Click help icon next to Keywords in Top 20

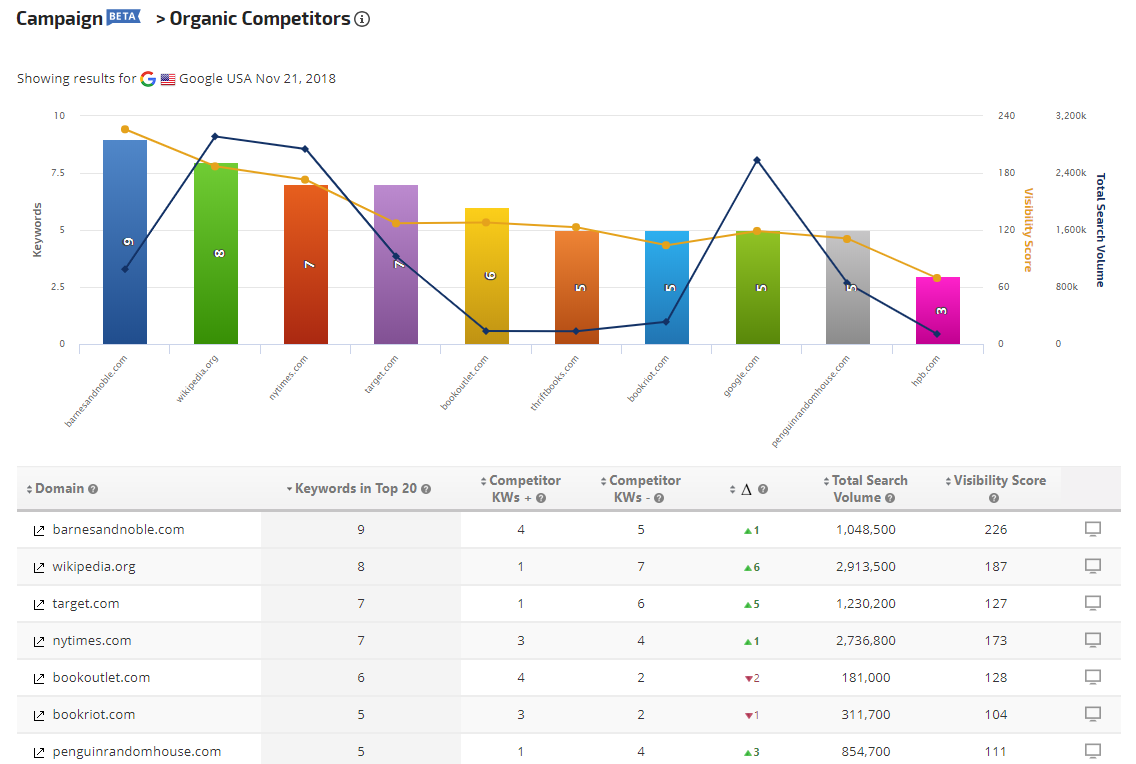point(426,489)
